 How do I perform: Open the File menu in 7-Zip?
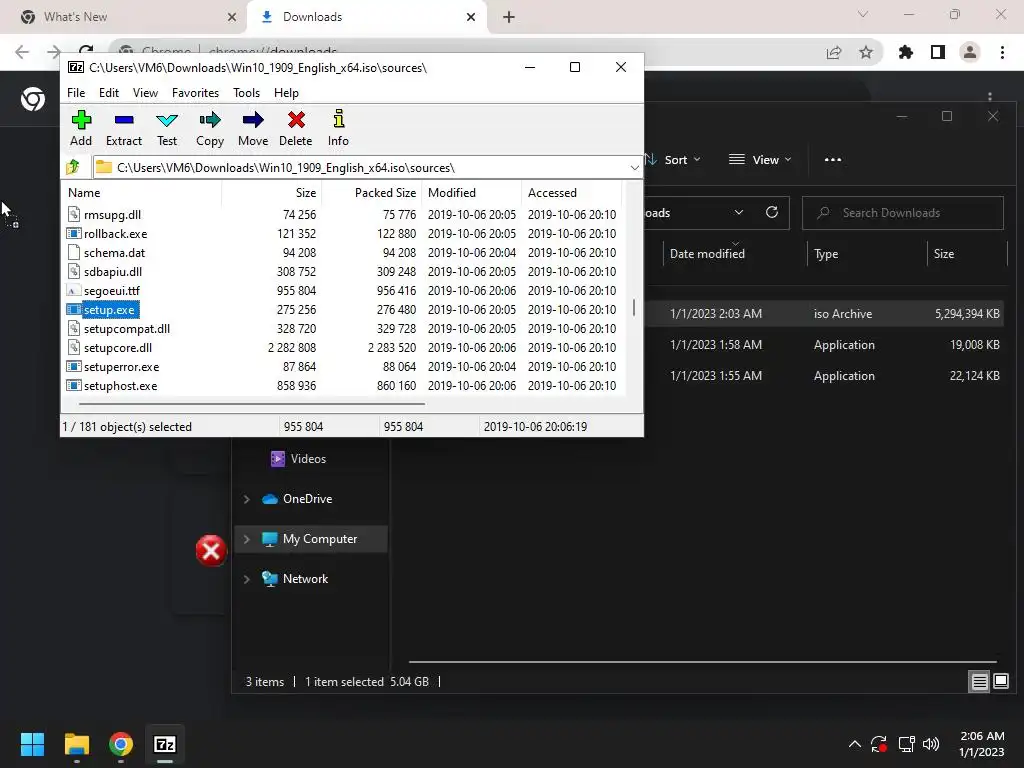(76, 93)
